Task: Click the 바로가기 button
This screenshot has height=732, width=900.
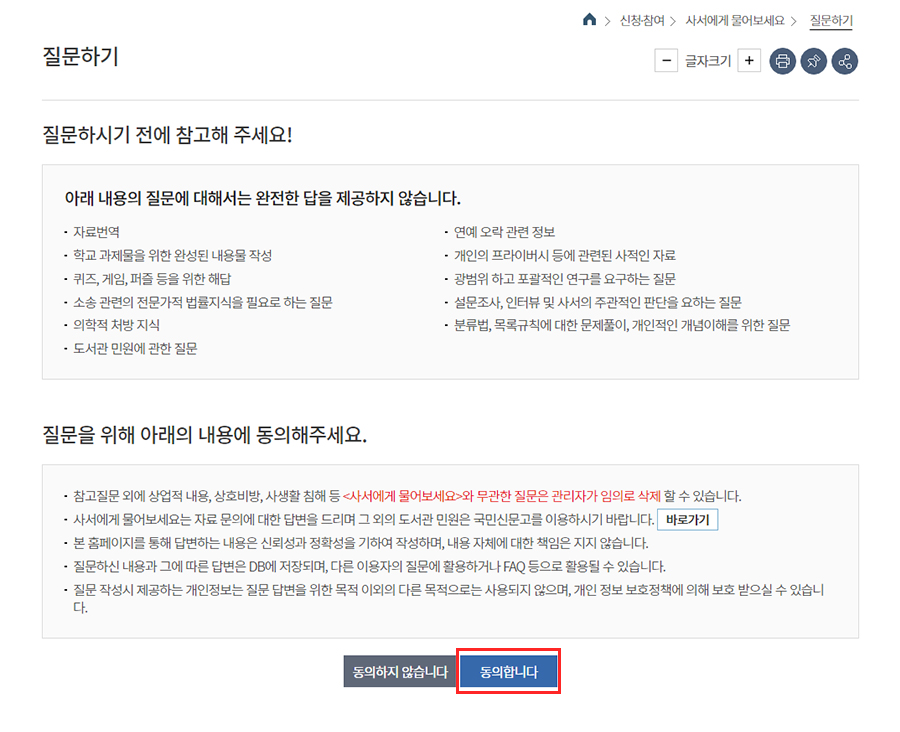Action: 688,520
